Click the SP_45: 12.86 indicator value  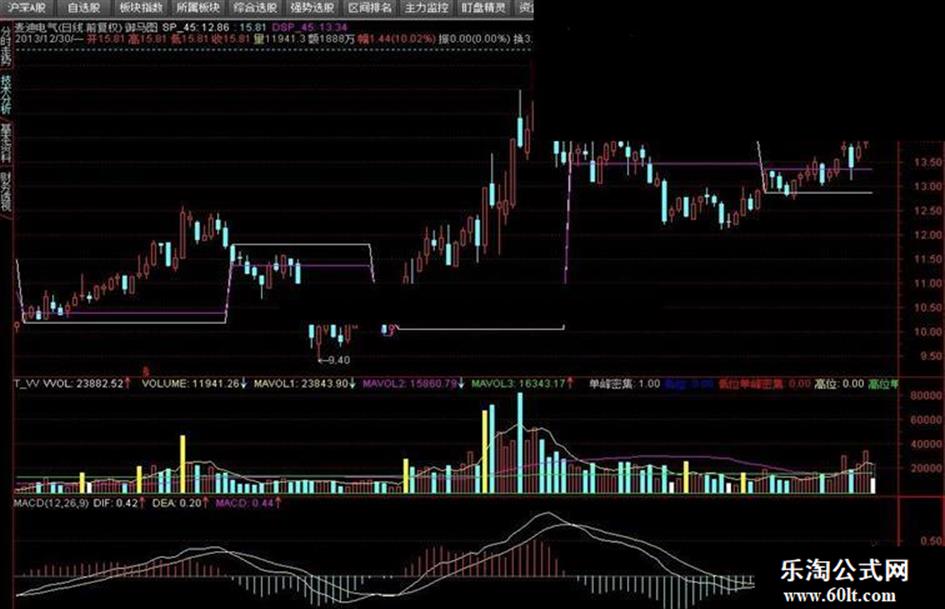(196, 27)
